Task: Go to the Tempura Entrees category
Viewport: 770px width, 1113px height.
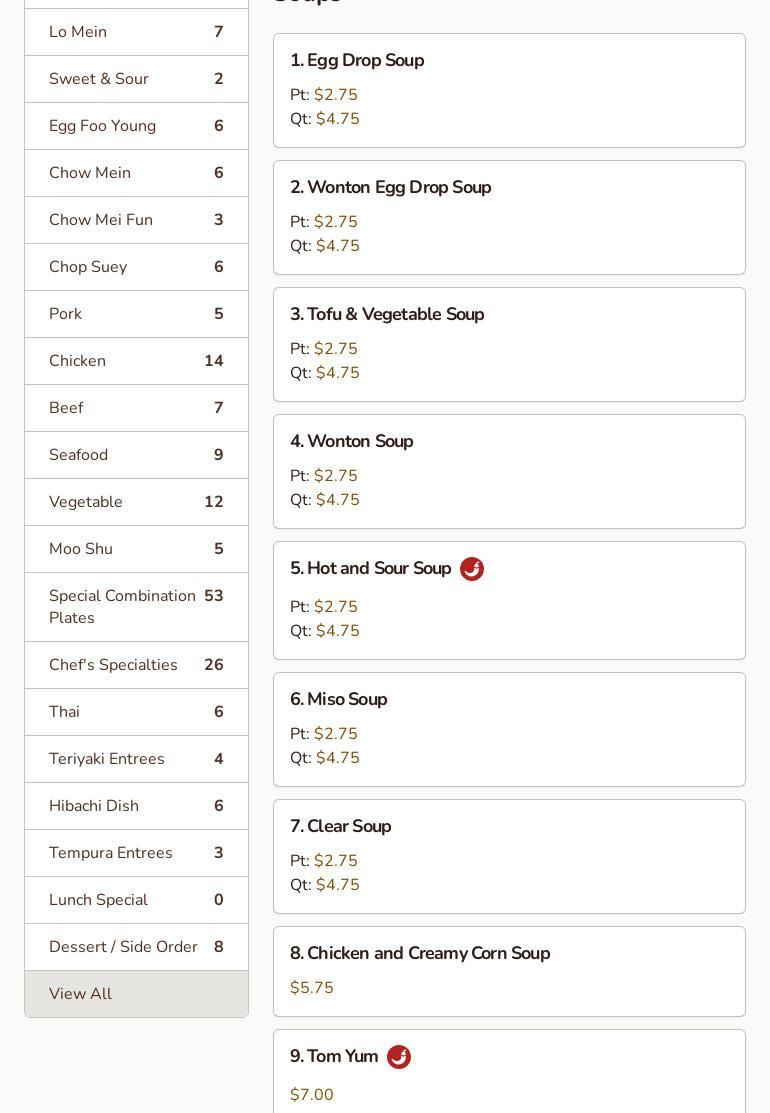Action: click(136, 853)
